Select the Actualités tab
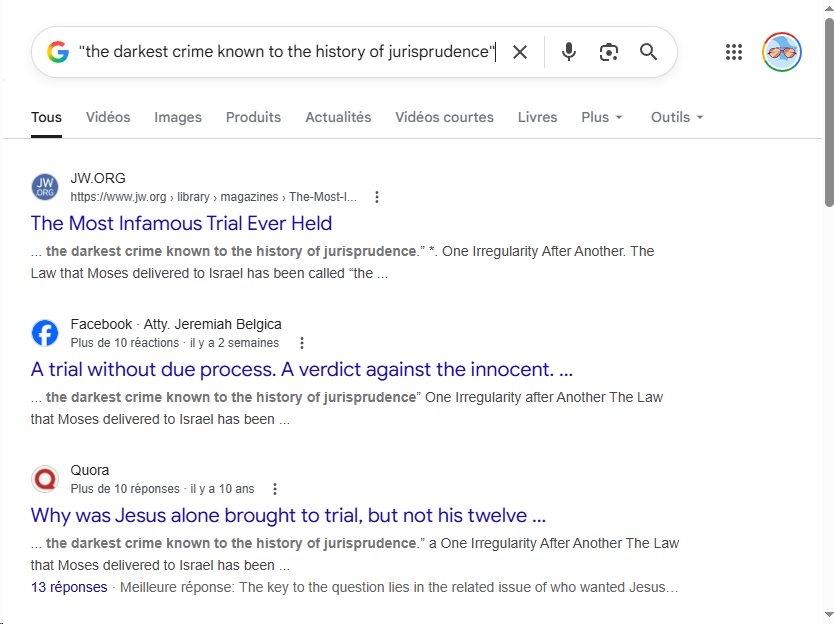 coord(338,117)
